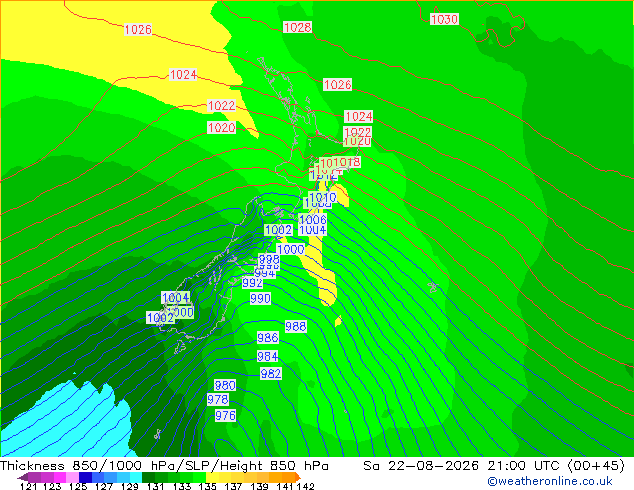Screen dimensions: 634x490
Task: Click the 984 contour label
Action: click(268, 356)
